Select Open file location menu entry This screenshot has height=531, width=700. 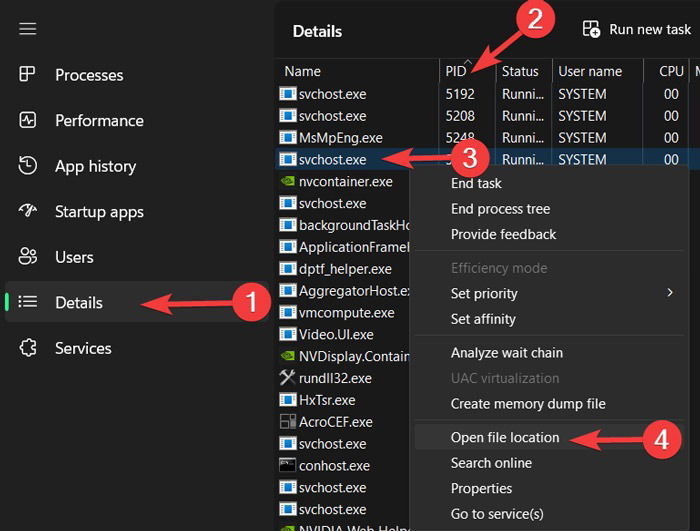coord(504,438)
